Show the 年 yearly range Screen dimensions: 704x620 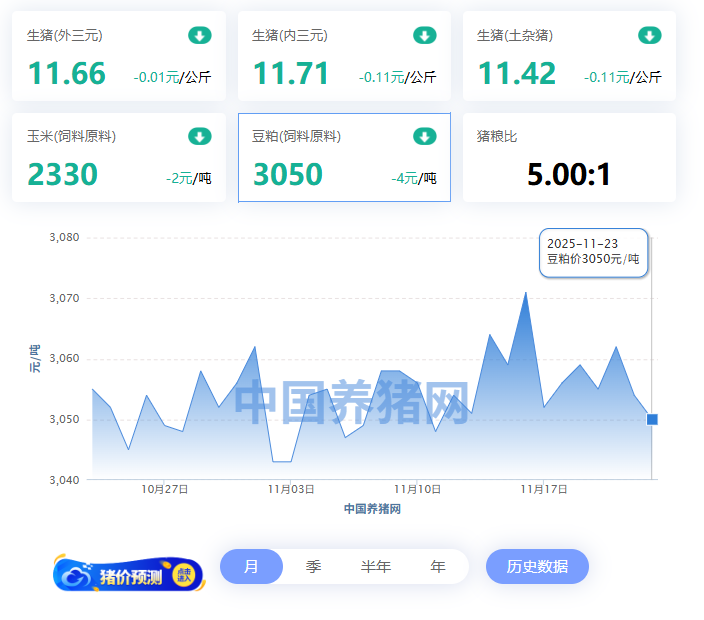coord(437,567)
